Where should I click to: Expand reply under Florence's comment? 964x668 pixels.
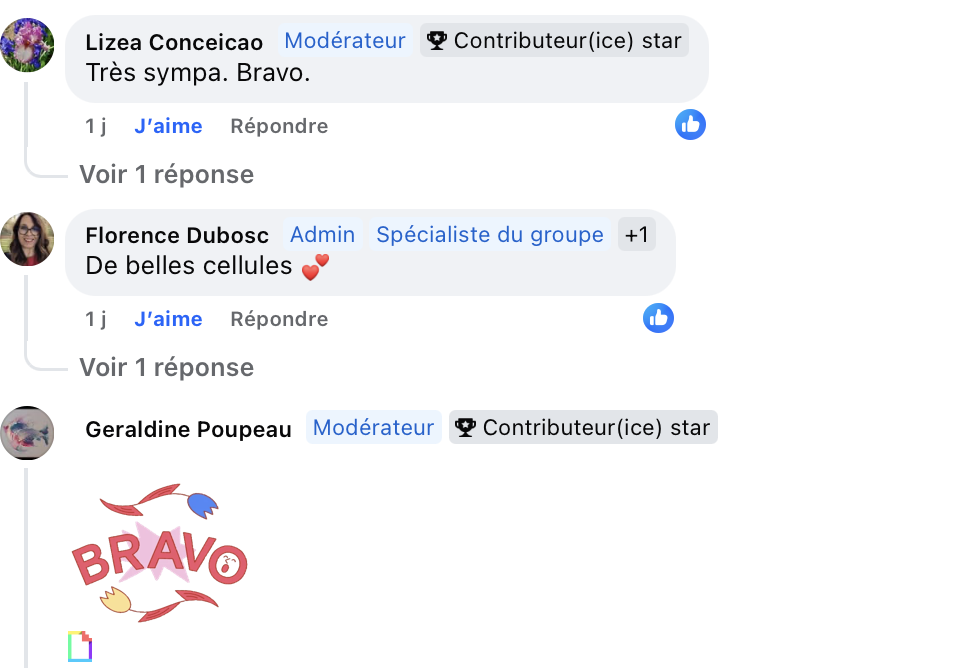pyautogui.click(x=167, y=367)
